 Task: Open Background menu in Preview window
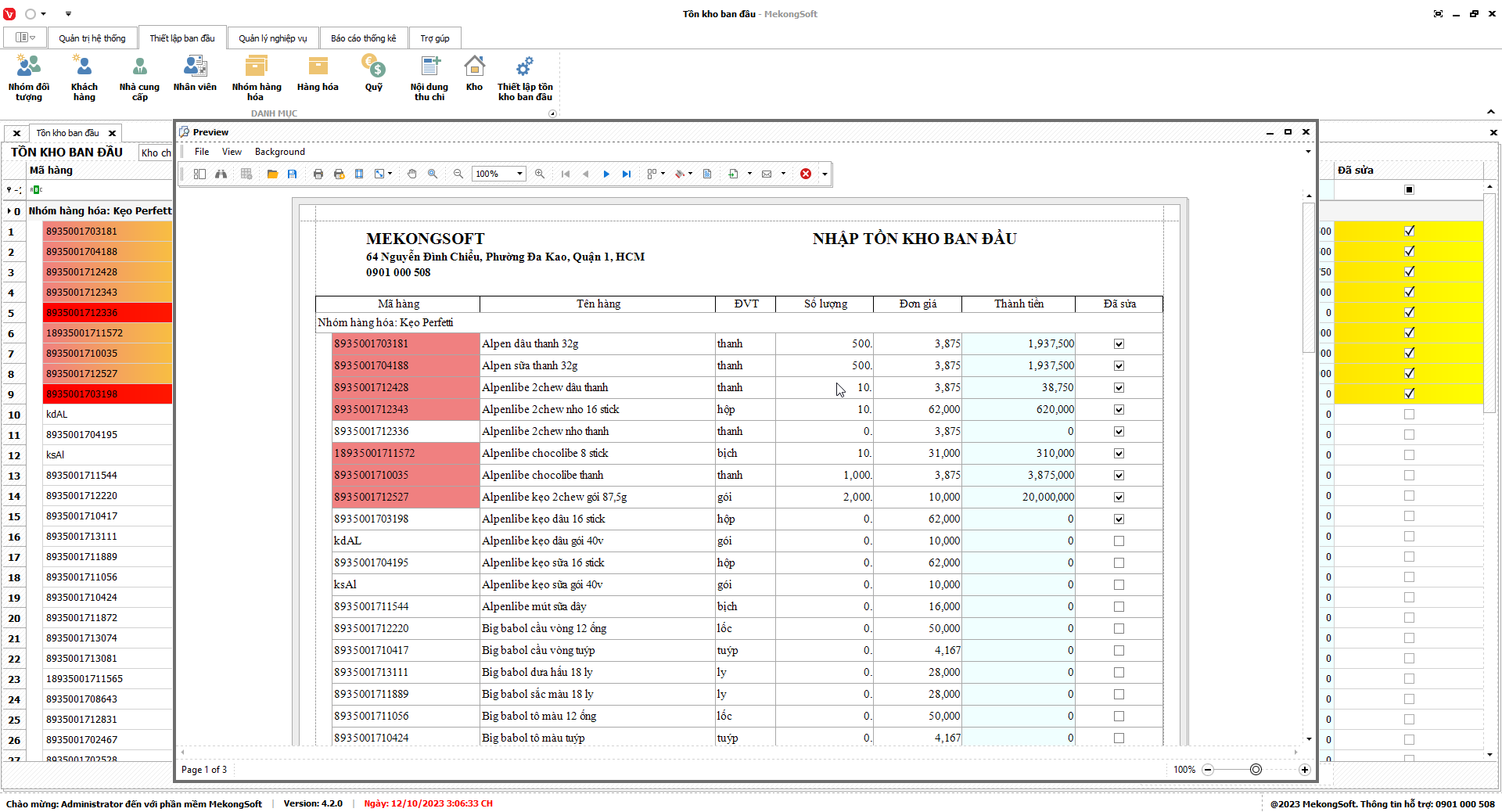click(279, 152)
